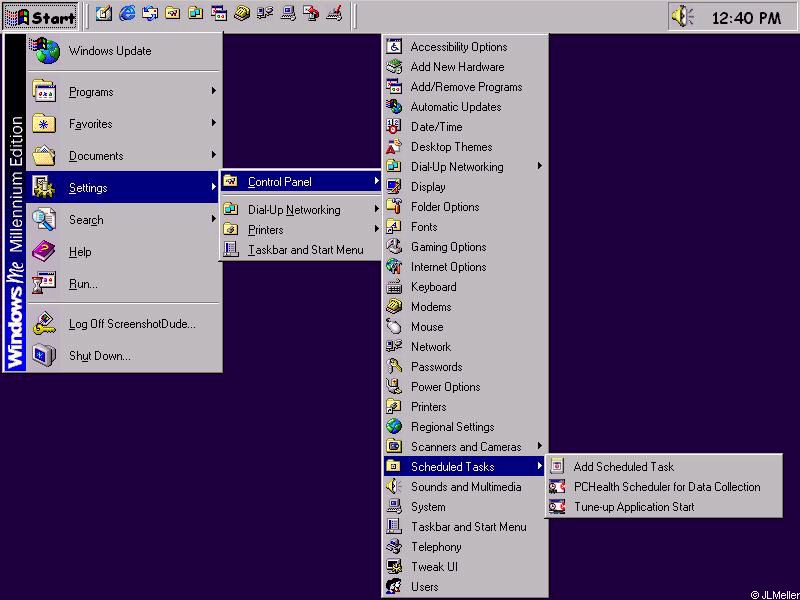800x600 pixels.
Task: Open Fonts folder entry
Action: pyautogui.click(x=466, y=227)
